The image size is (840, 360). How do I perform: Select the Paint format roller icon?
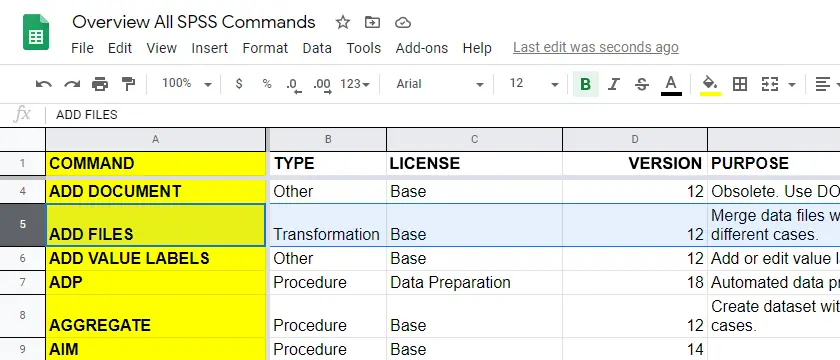pos(128,84)
